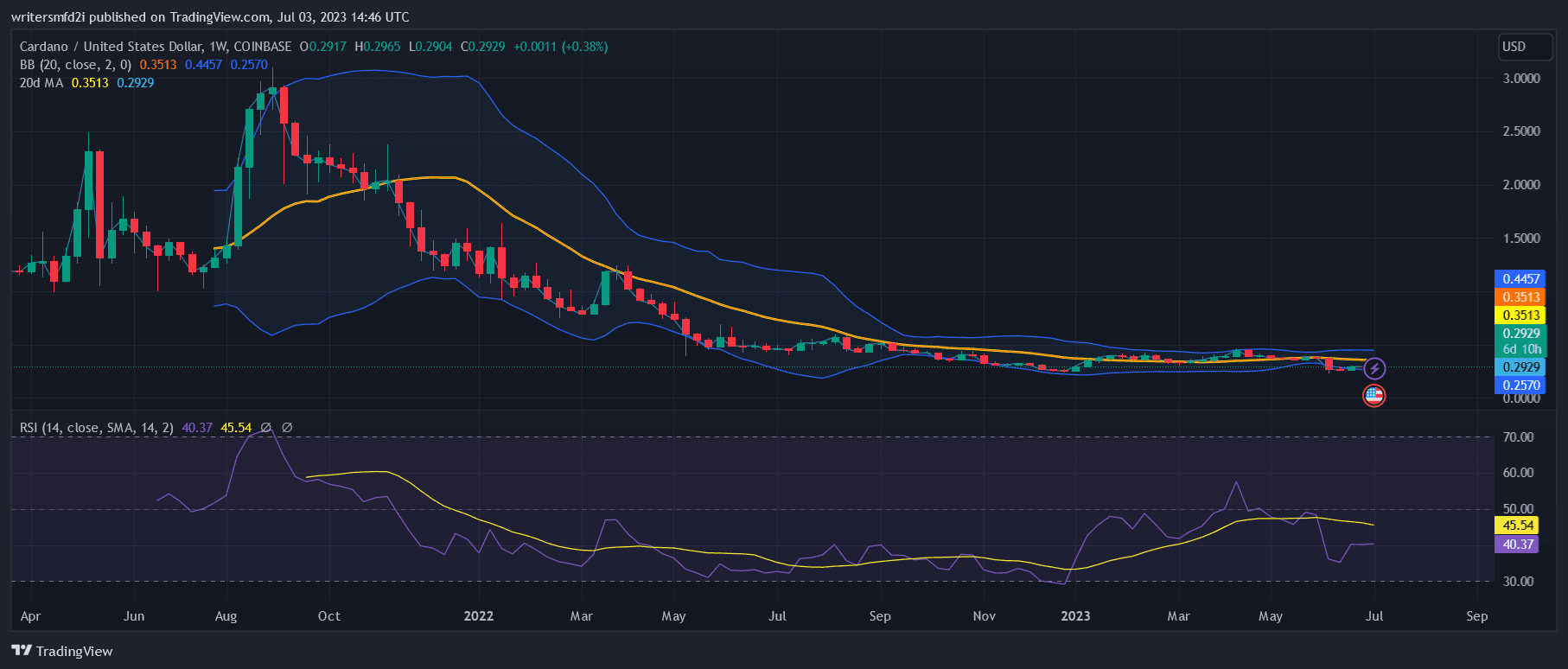This screenshot has width=1568, height=669.
Task: Select the RSI (14, close, SMA, 14, 2) legend
Action: [x=96, y=428]
